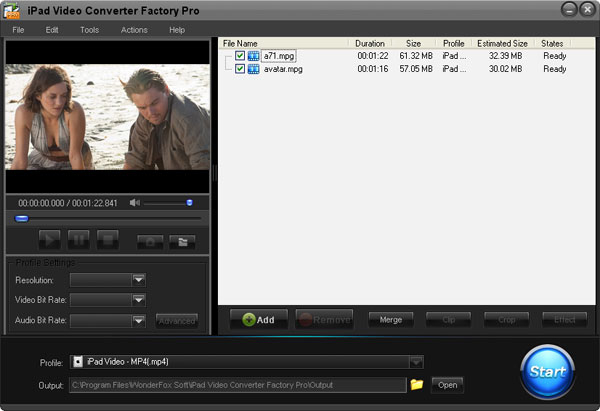Uncheck the avatar.mpg file checkbox

point(240,69)
